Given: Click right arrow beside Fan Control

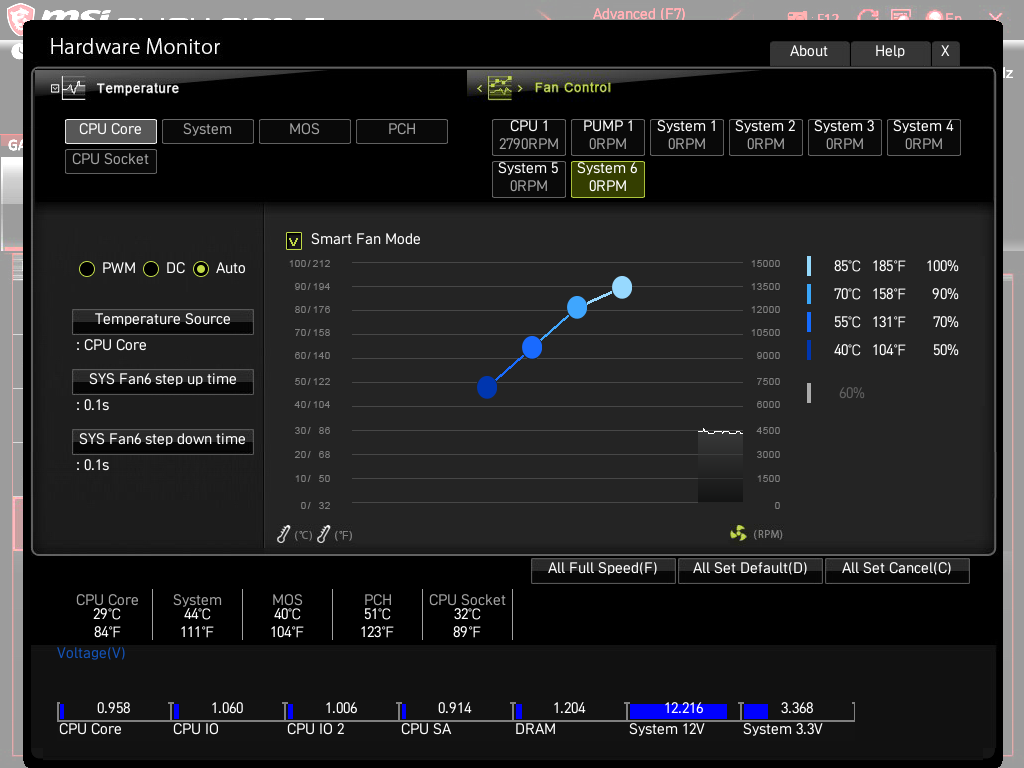Looking at the screenshot, I should (x=520, y=89).
